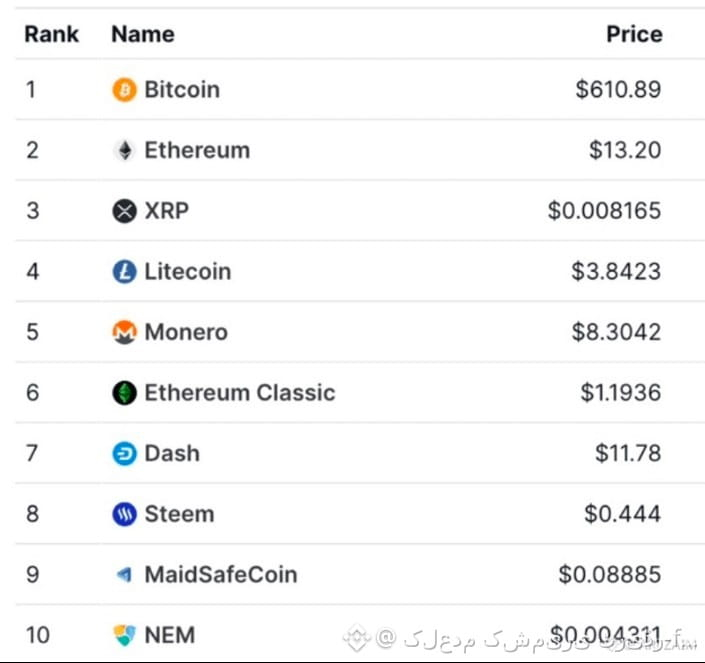Click the orange Bitcoin logo icon

[124, 89]
